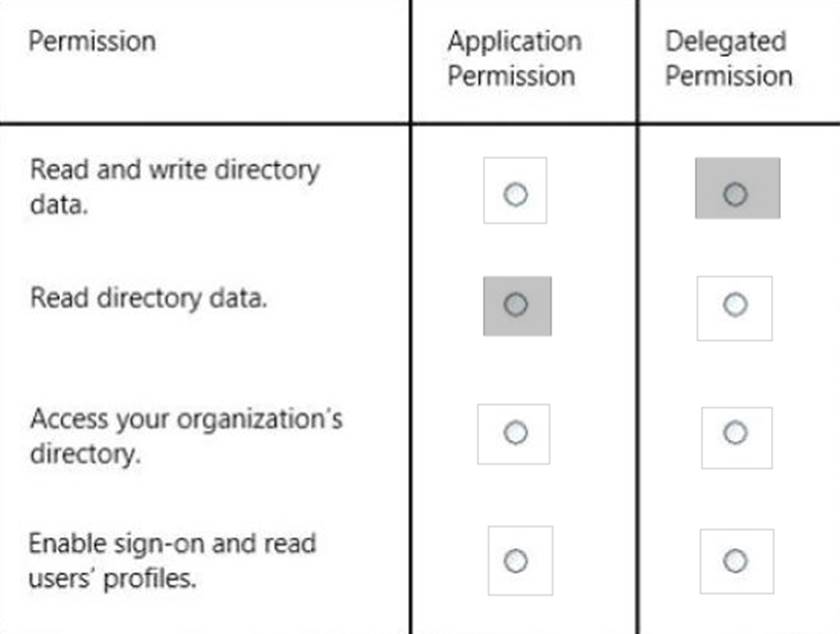Viewport: 840px width, 634px height.
Task: Mark directory read/write as an application permission
Action: [x=515, y=194]
